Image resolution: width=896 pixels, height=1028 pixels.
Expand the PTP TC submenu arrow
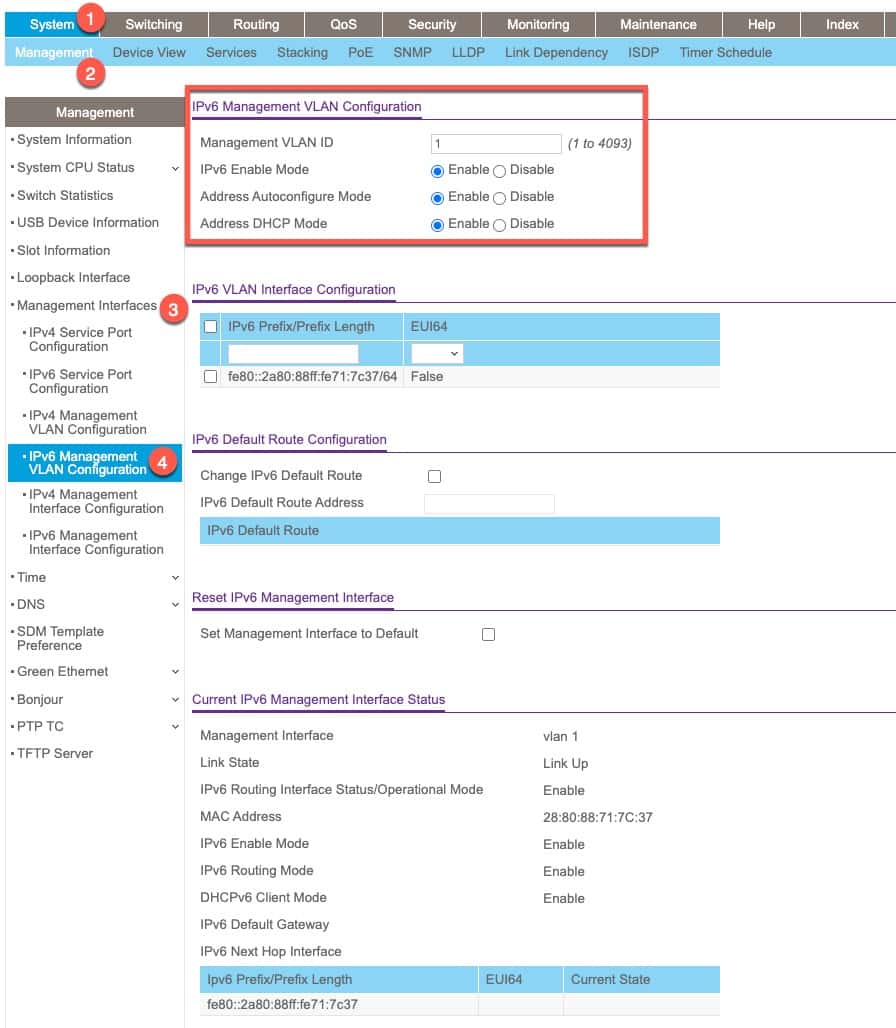(x=175, y=726)
